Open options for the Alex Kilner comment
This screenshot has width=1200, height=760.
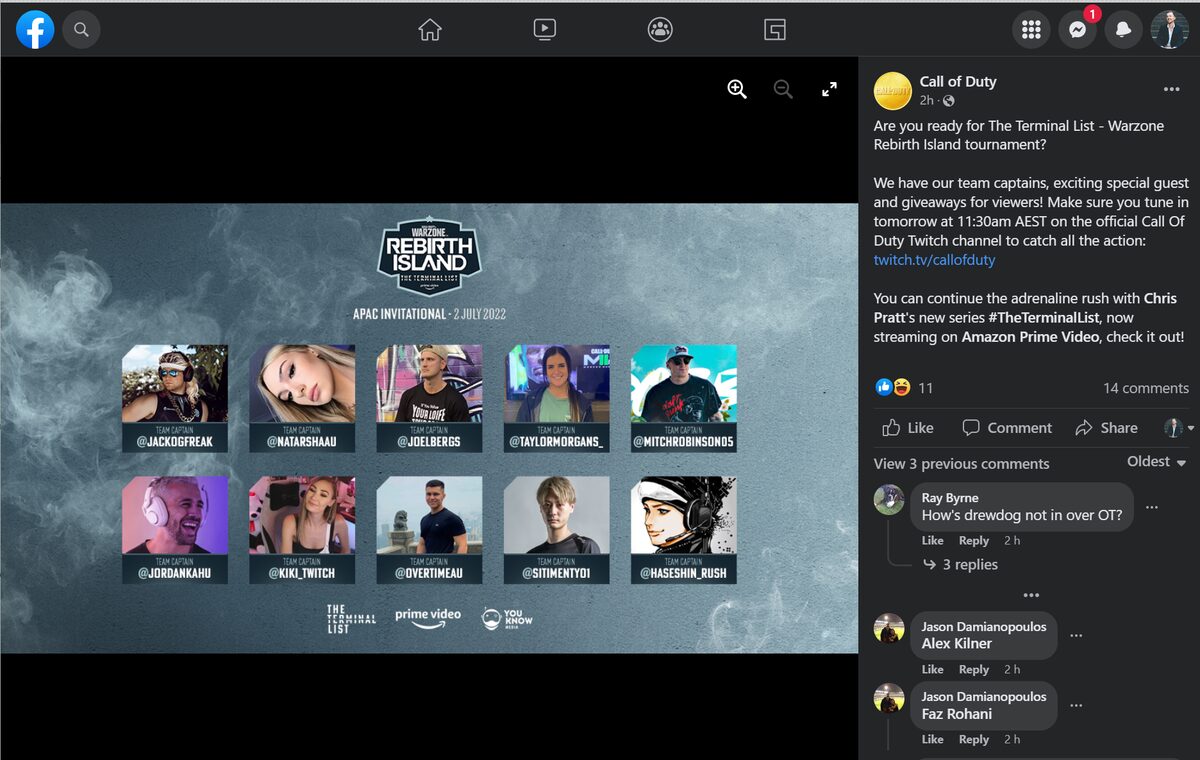[1076, 635]
